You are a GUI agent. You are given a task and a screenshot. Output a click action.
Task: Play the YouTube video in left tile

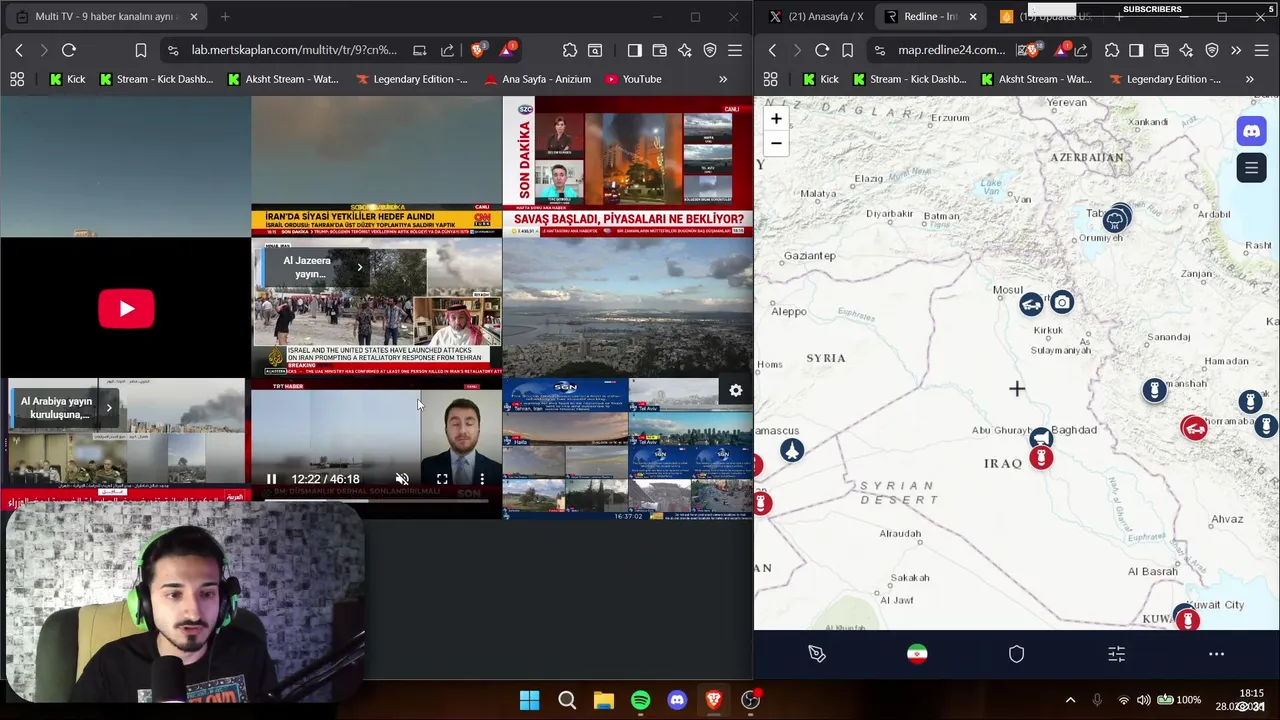point(126,309)
